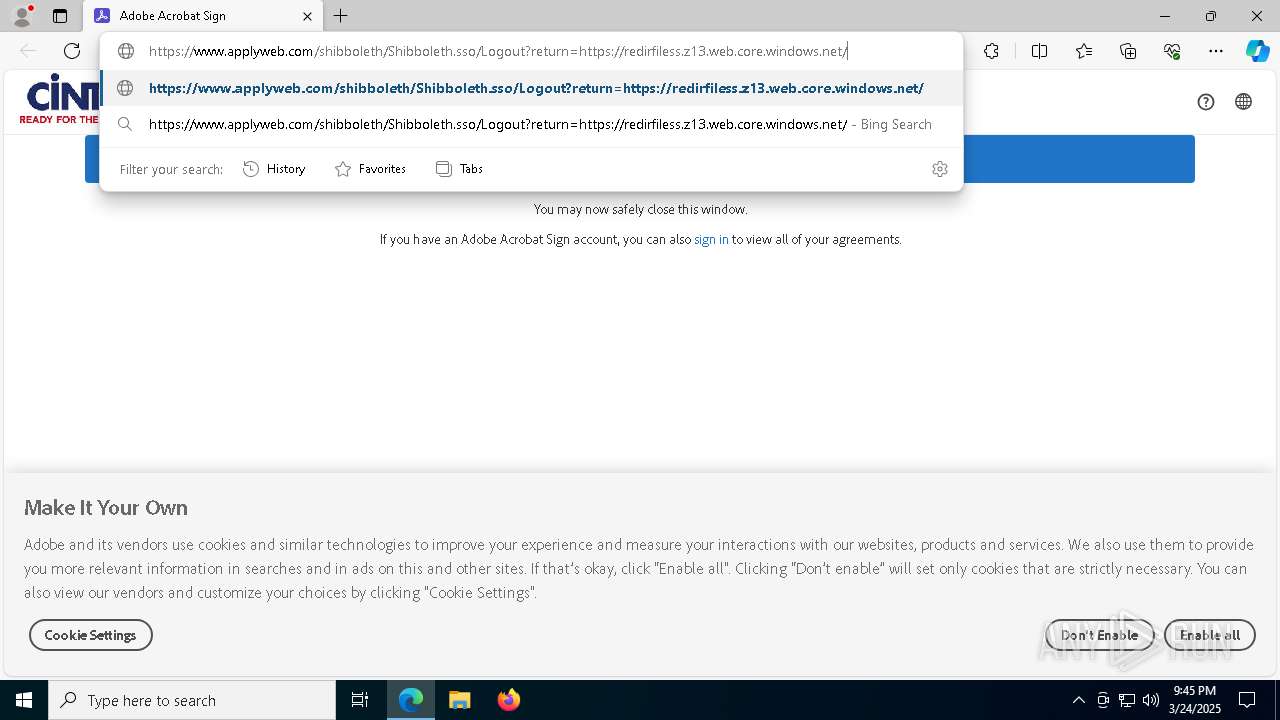Click the browser back arrow
Image resolution: width=1280 pixels, height=720 pixels.
(x=28, y=51)
